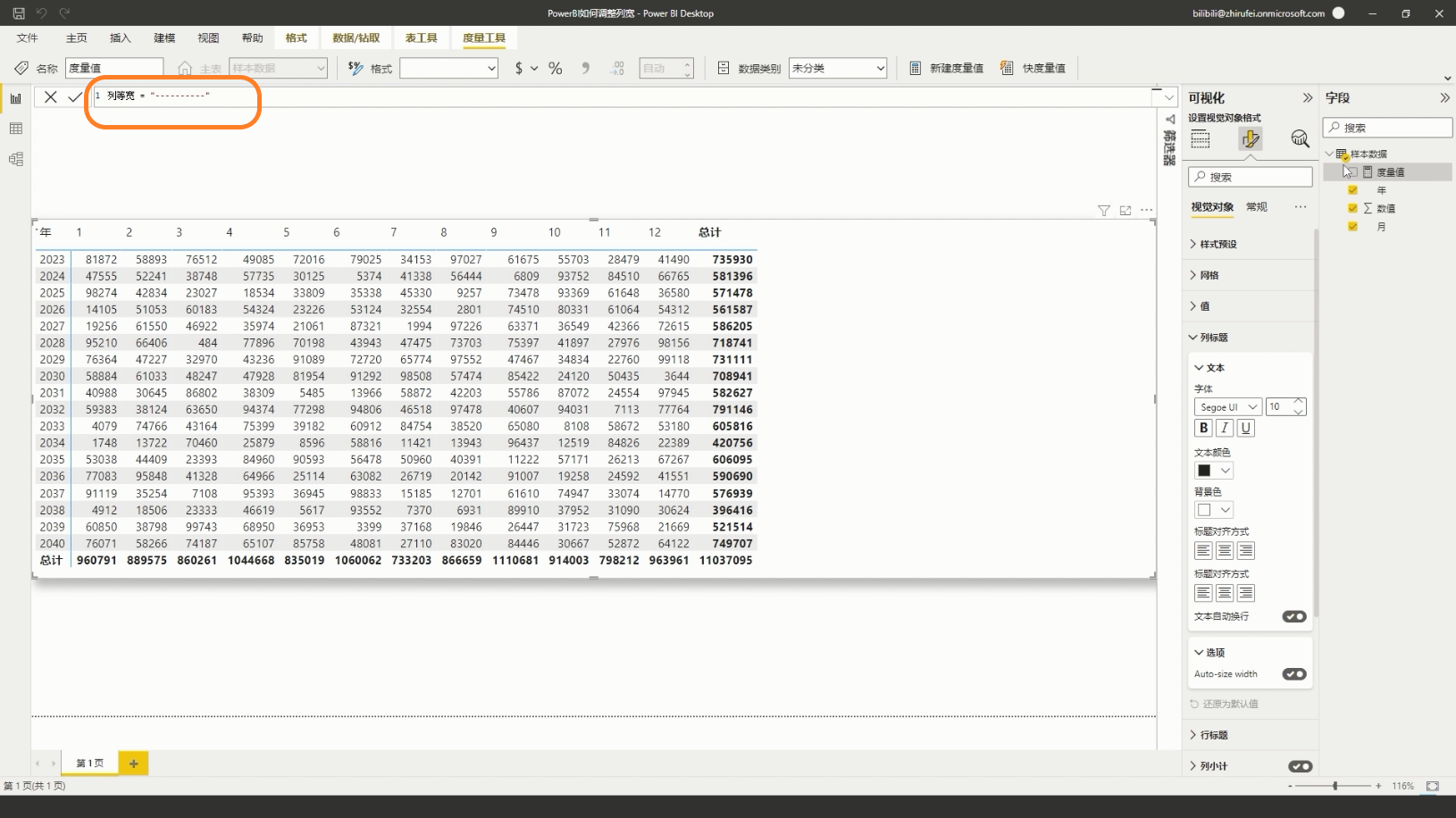Open the 视图 View ribbon tab
Screen dimensions: 1456x818
(x=208, y=38)
